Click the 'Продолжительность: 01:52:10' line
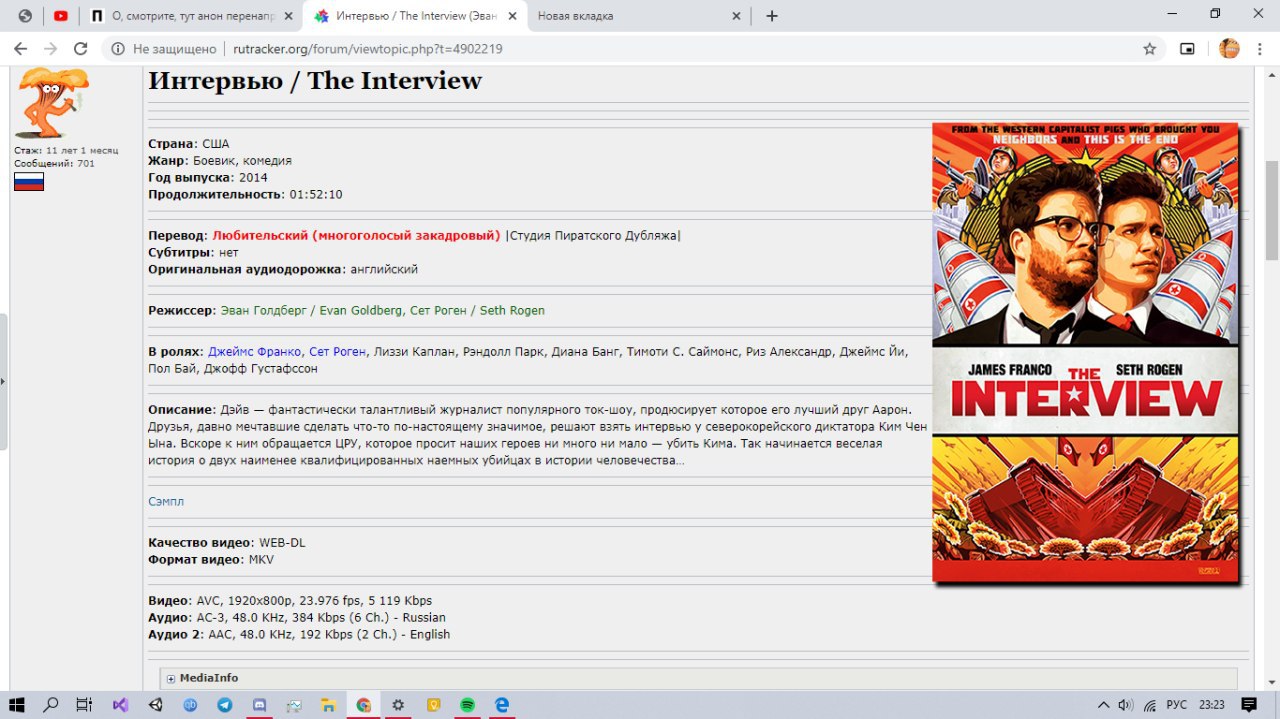The width and height of the screenshot is (1280, 719). pos(245,194)
